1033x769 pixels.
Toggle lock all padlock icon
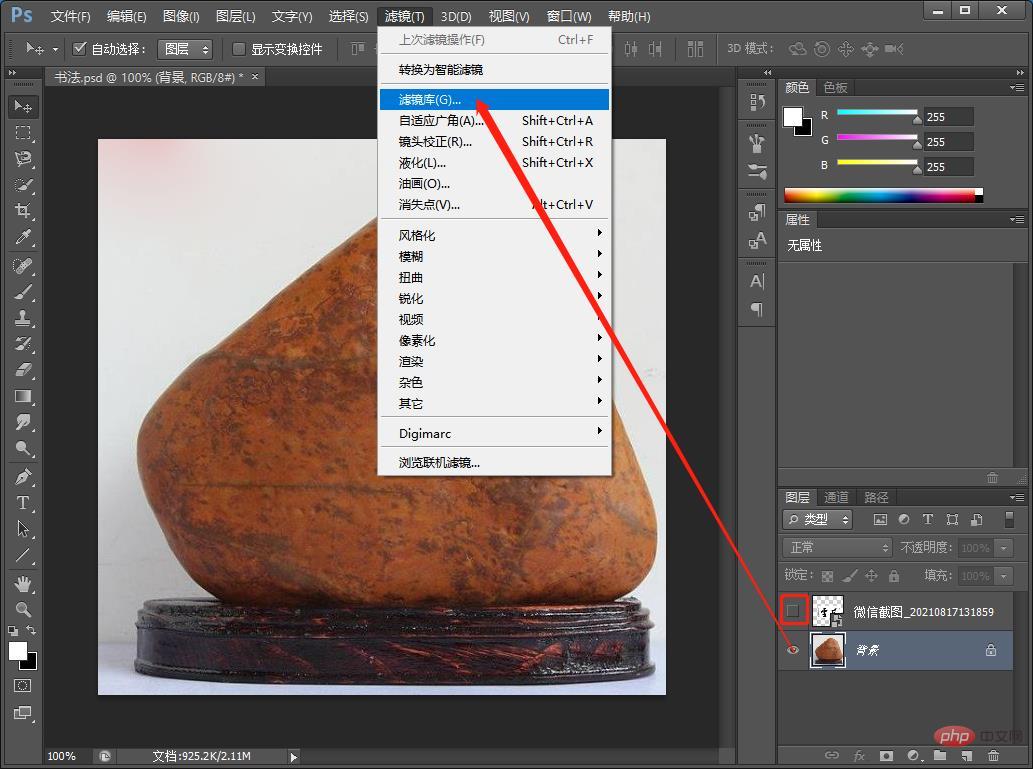[x=894, y=576]
